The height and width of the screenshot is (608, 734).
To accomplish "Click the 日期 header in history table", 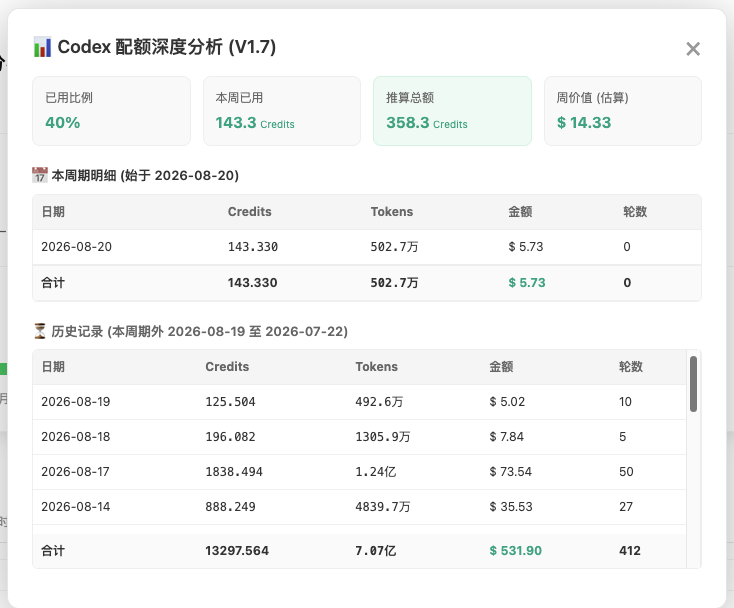I will pyautogui.click(x=53, y=366).
